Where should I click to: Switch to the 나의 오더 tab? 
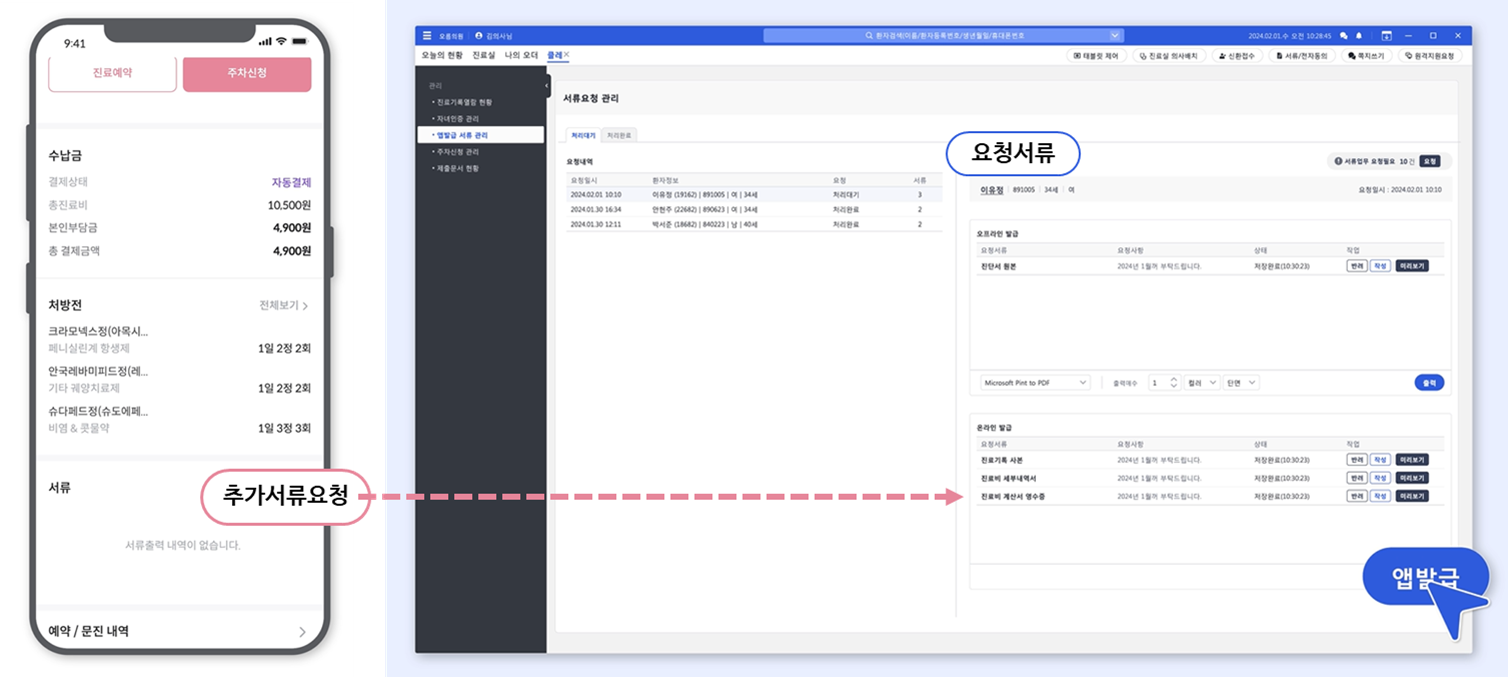coord(522,55)
